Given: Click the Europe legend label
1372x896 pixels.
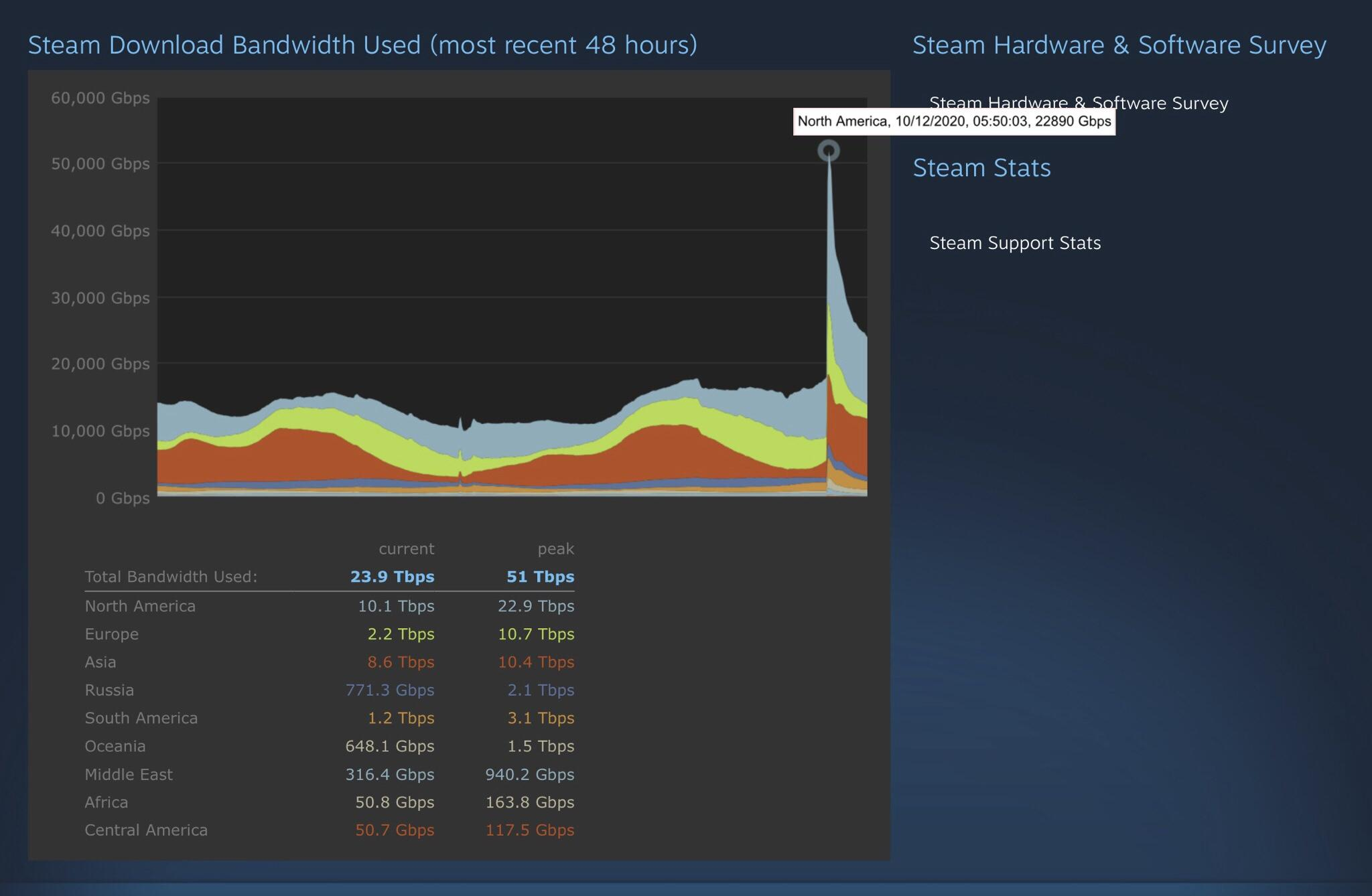Looking at the screenshot, I should click(x=111, y=634).
